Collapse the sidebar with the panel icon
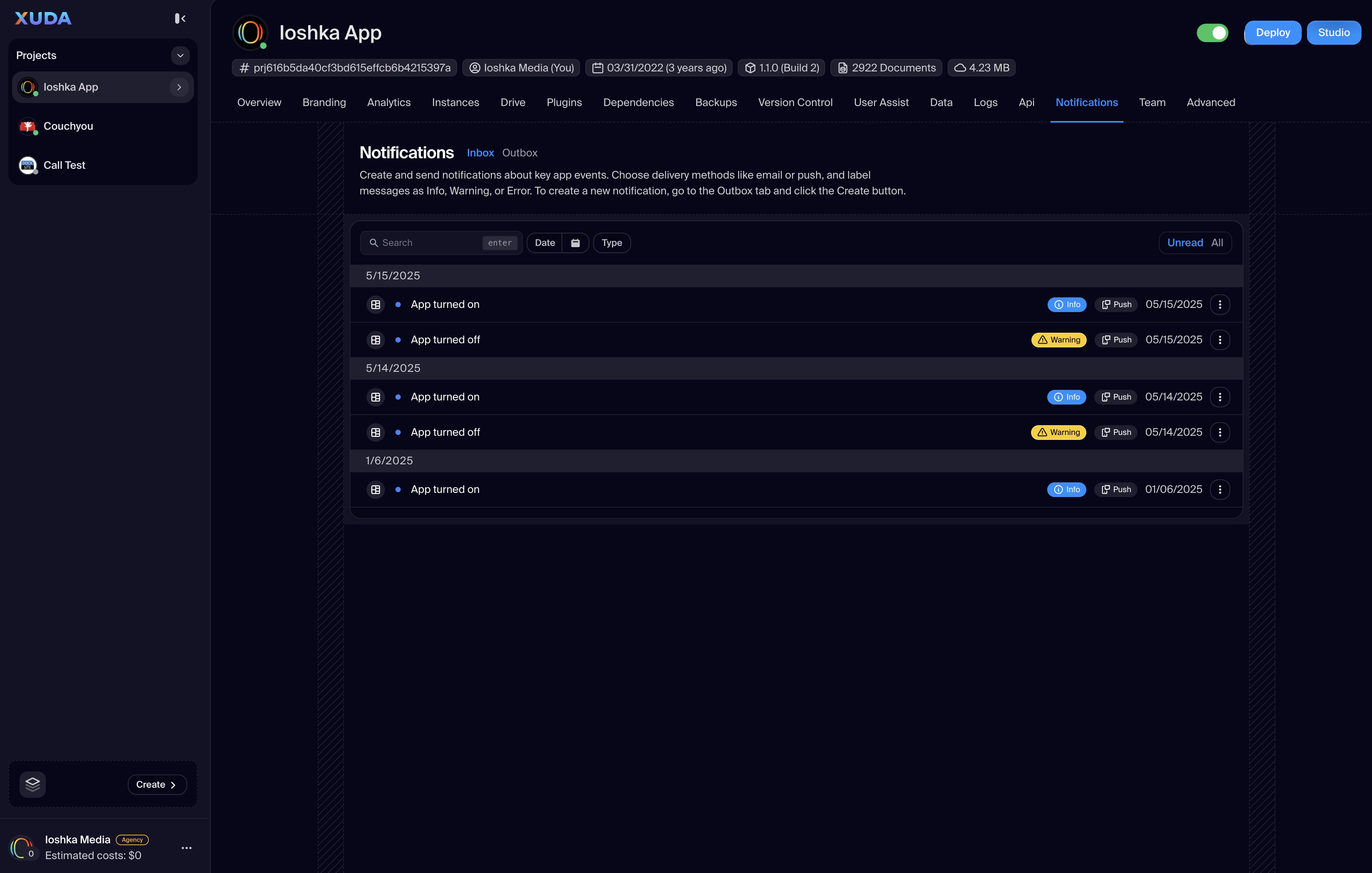1372x873 pixels. click(180, 19)
